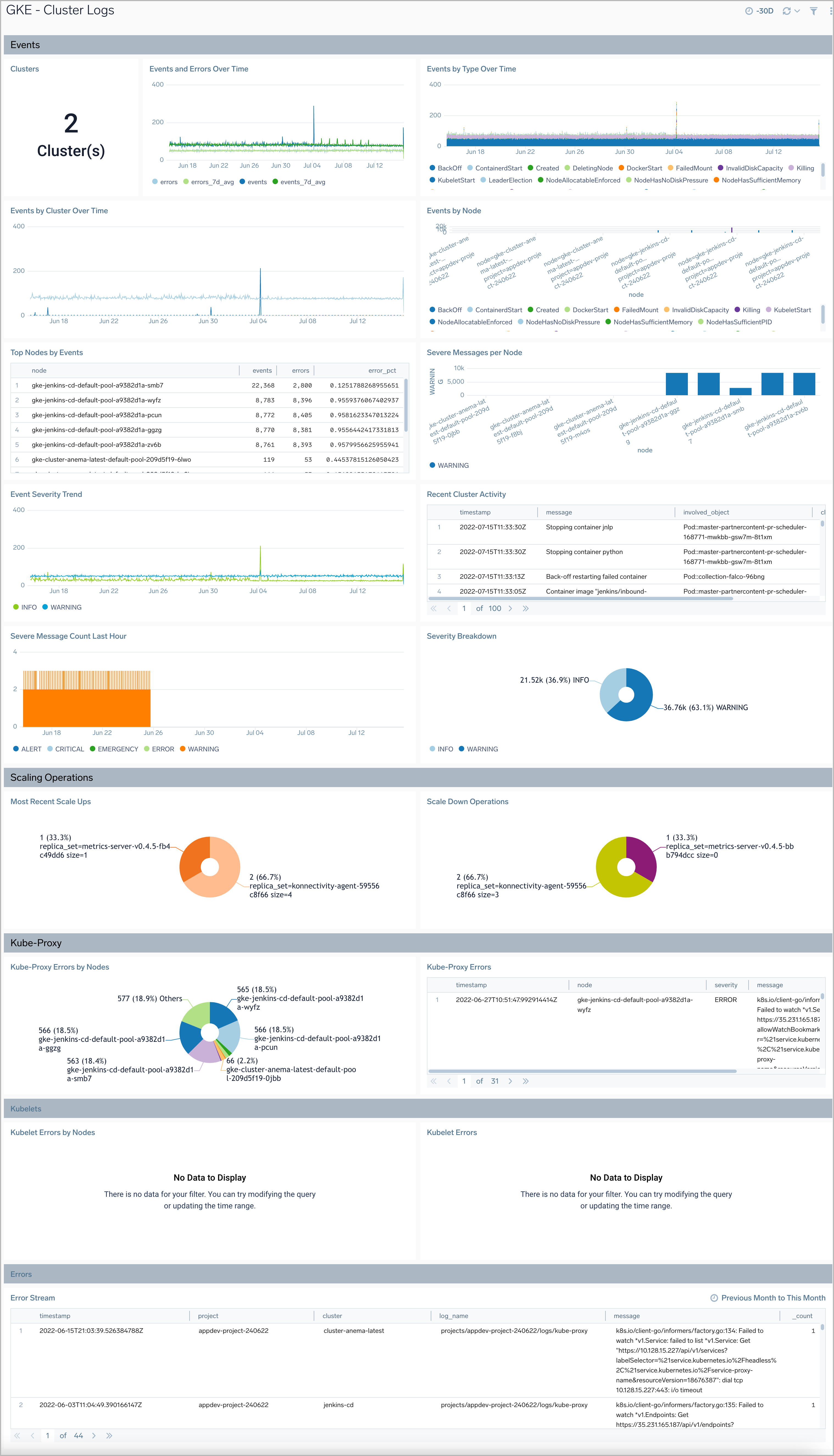
Task: Click the page number field in Error Stream
Action: (x=48, y=1435)
